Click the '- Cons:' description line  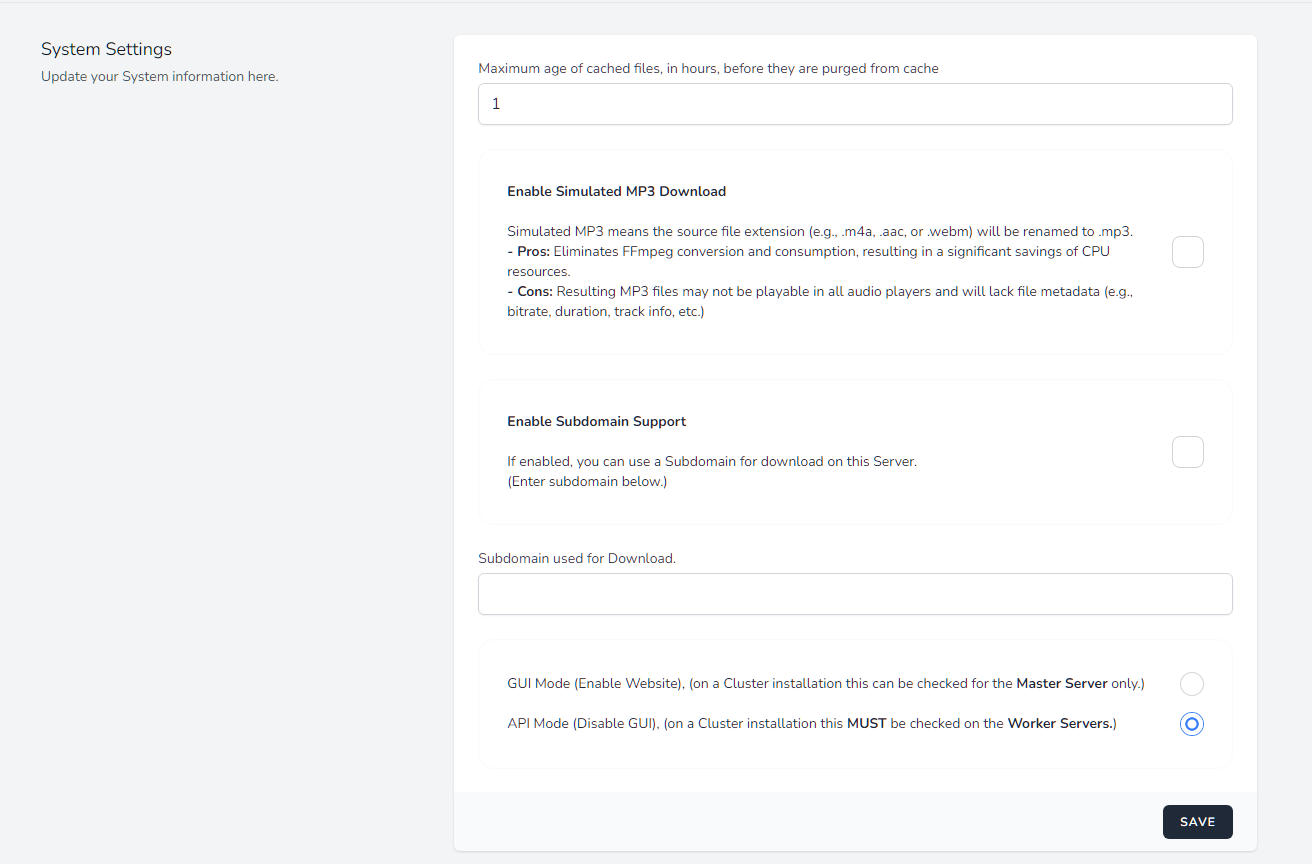point(820,301)
